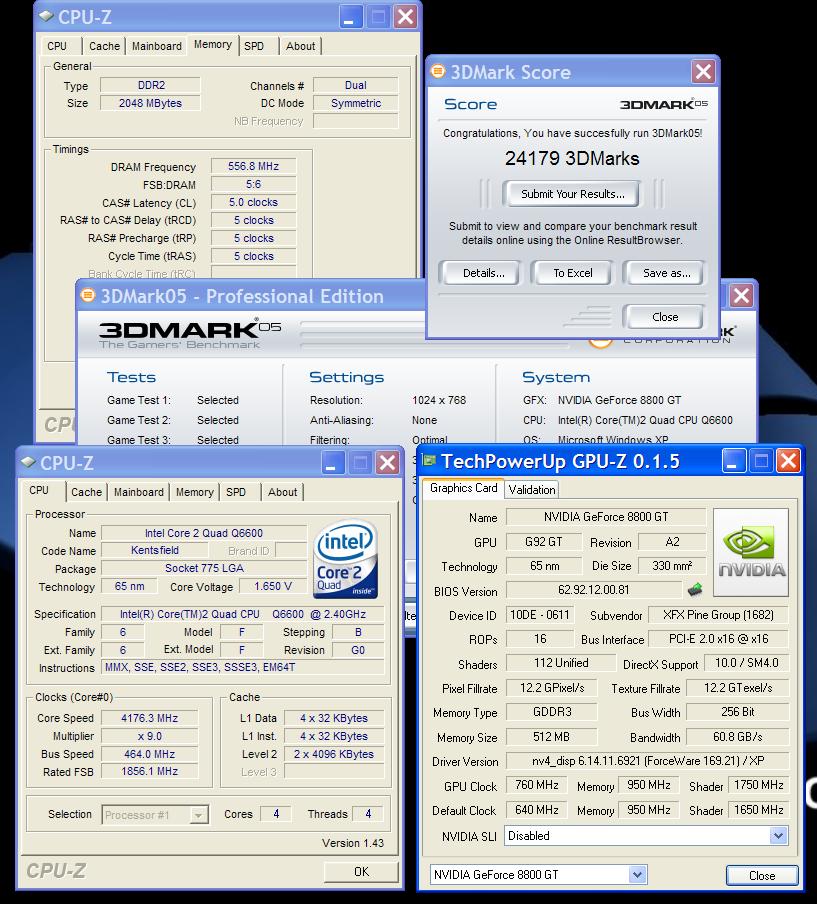Screen dimensions: 817x904
Task: Click the Bandwidth 60.8 GB/s field
Action: coord(737,737)
